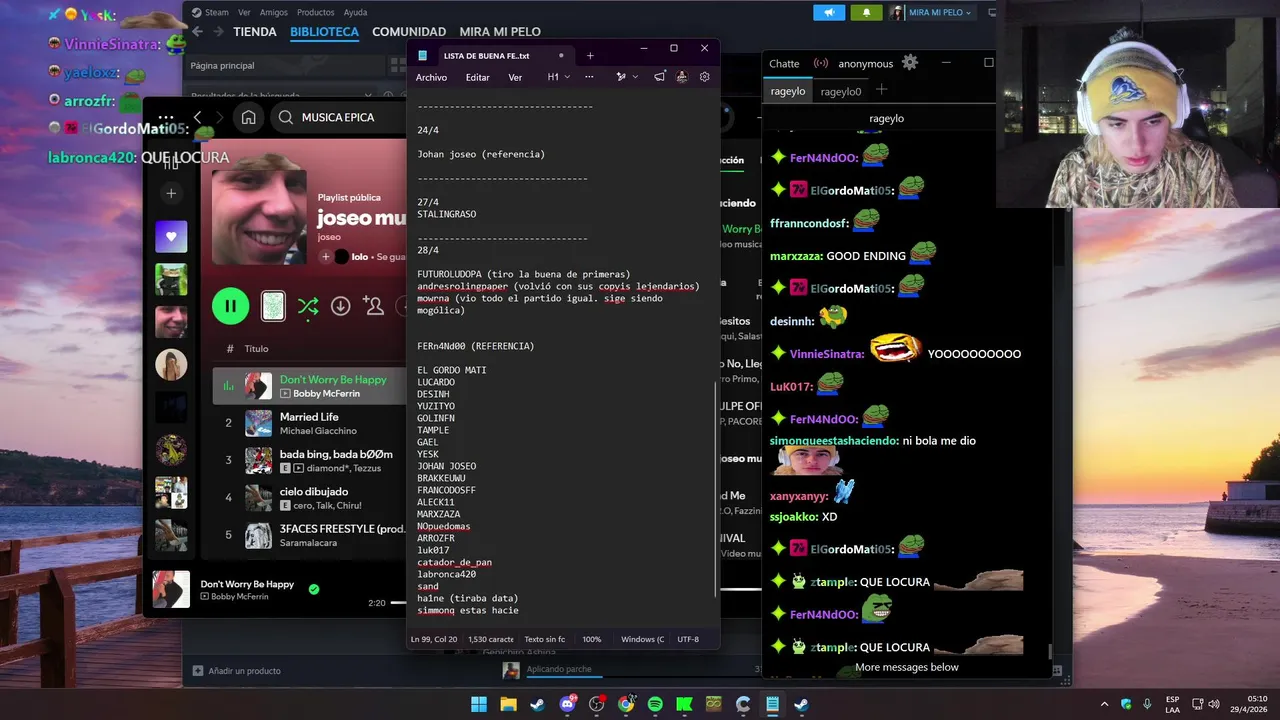Click the taskbar microphone icon
This screenshot has height=720, width=1280.
(x=1147, y=704)
